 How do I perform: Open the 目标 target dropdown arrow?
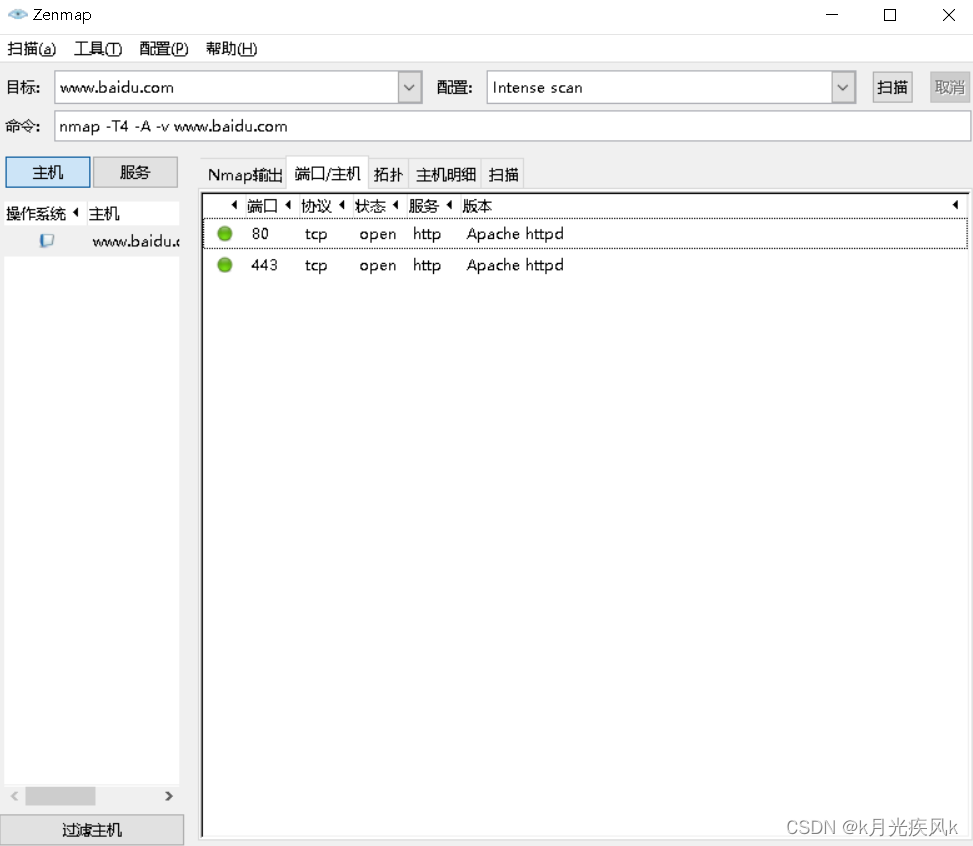tap(410, 88)
